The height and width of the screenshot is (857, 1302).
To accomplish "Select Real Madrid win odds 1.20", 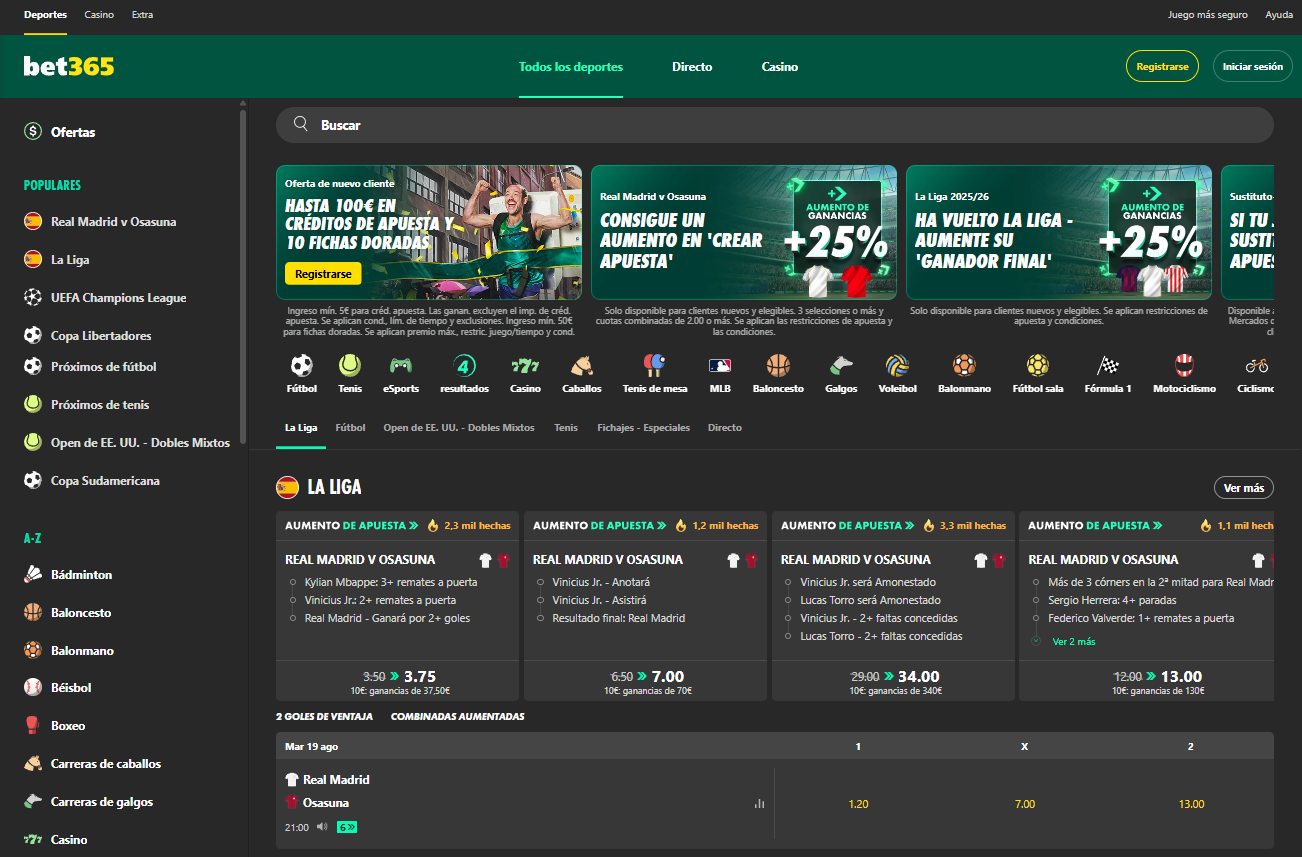I will click(858, 804).
